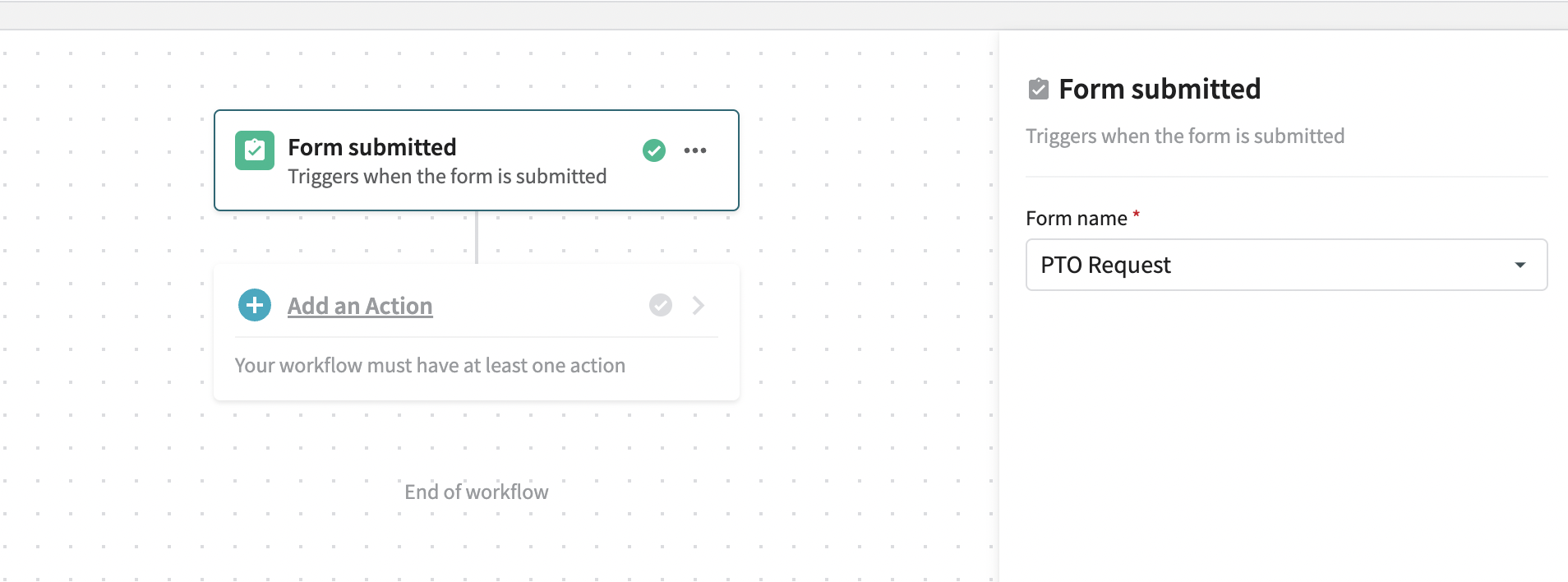Click the green checkmark status on Form submitted
Image resolution: width=1568 pixels, height=582 pixels.
(654, 150)
